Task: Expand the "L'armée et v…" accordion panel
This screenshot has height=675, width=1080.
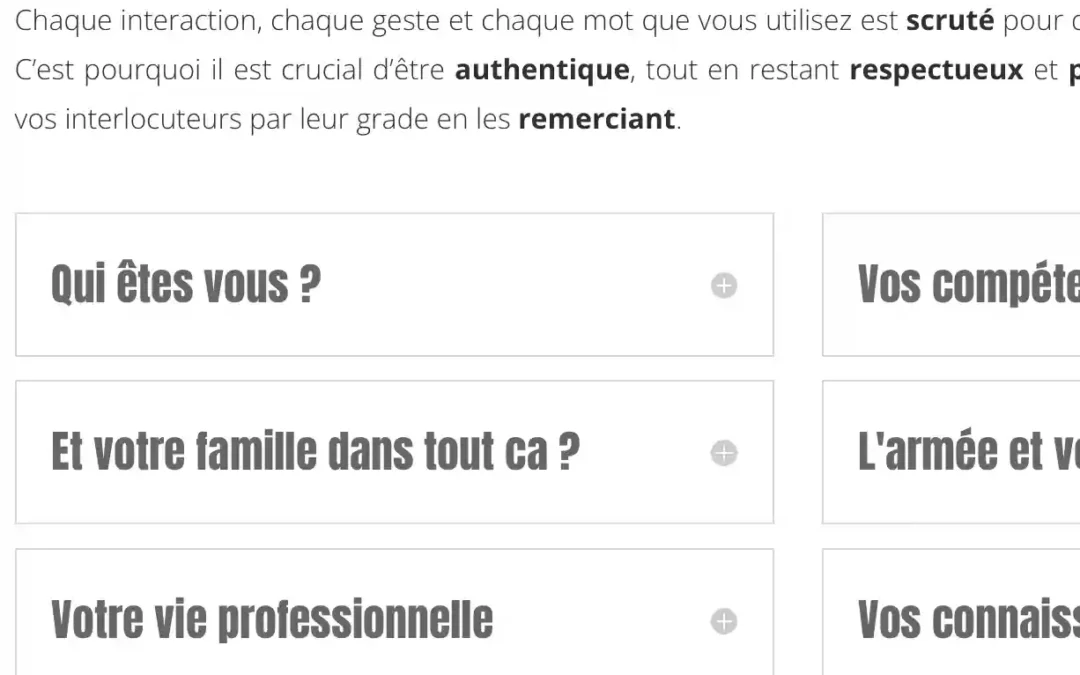Action: [967, 453]
